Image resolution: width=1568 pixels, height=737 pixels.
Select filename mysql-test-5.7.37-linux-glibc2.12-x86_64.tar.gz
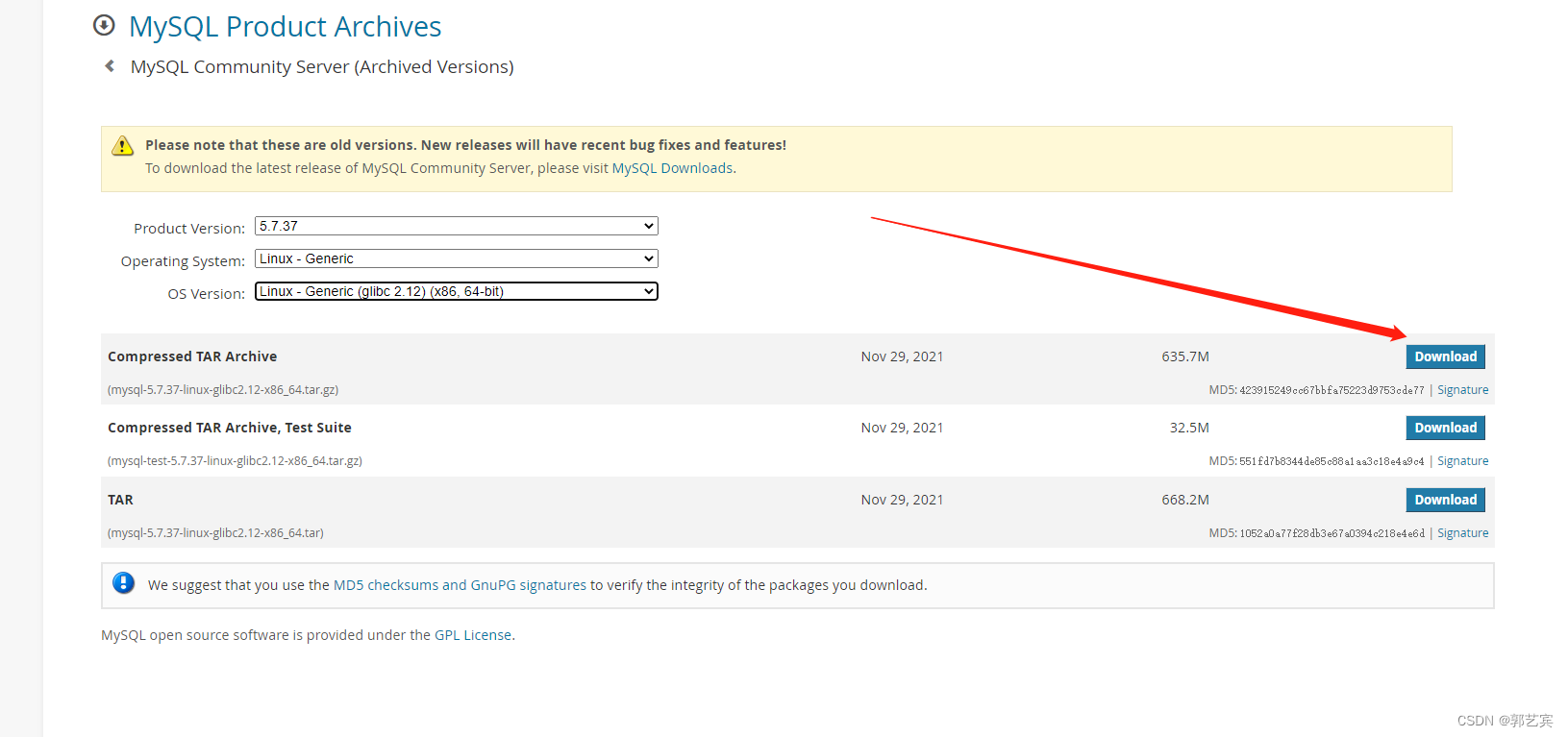pyautogui.click(x=235, y=461)
